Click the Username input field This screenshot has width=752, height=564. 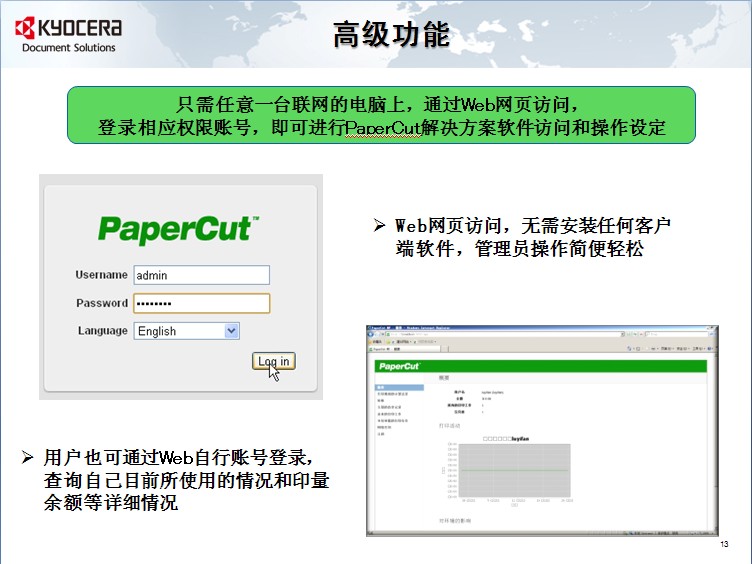point(201,275)
